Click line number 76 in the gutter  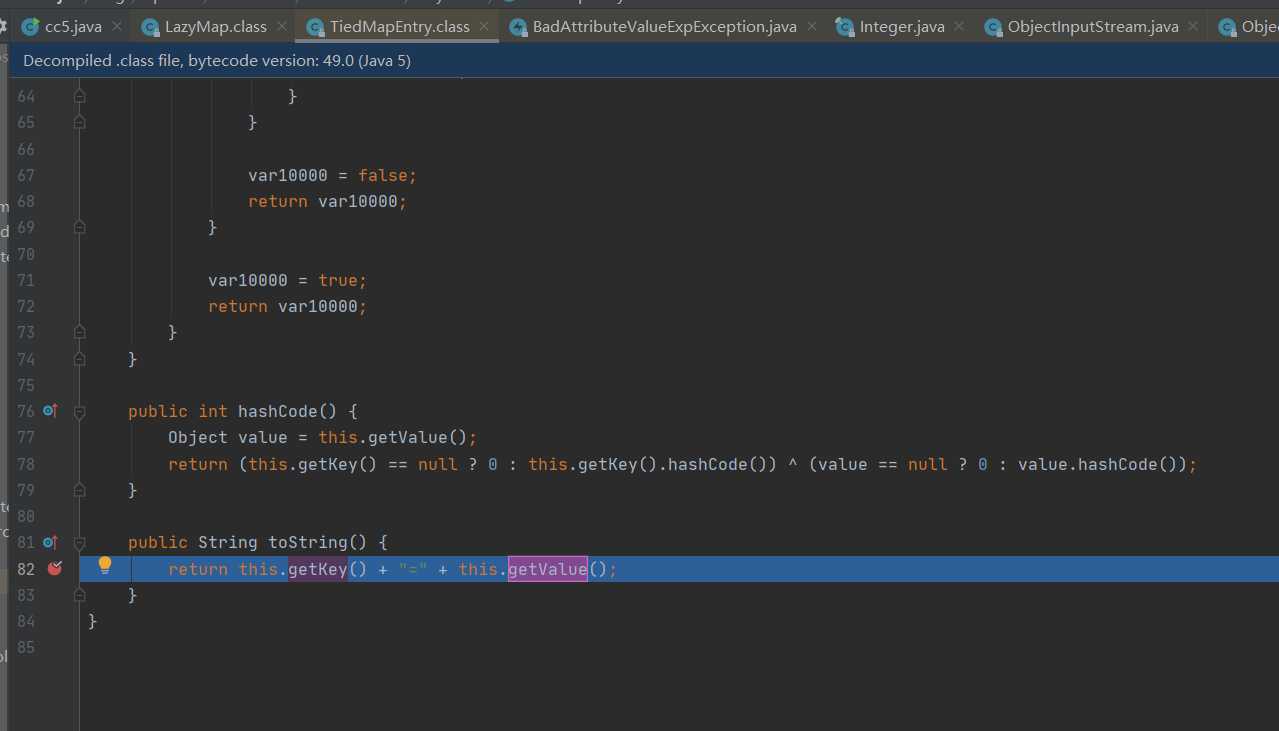tap(26, 411)
